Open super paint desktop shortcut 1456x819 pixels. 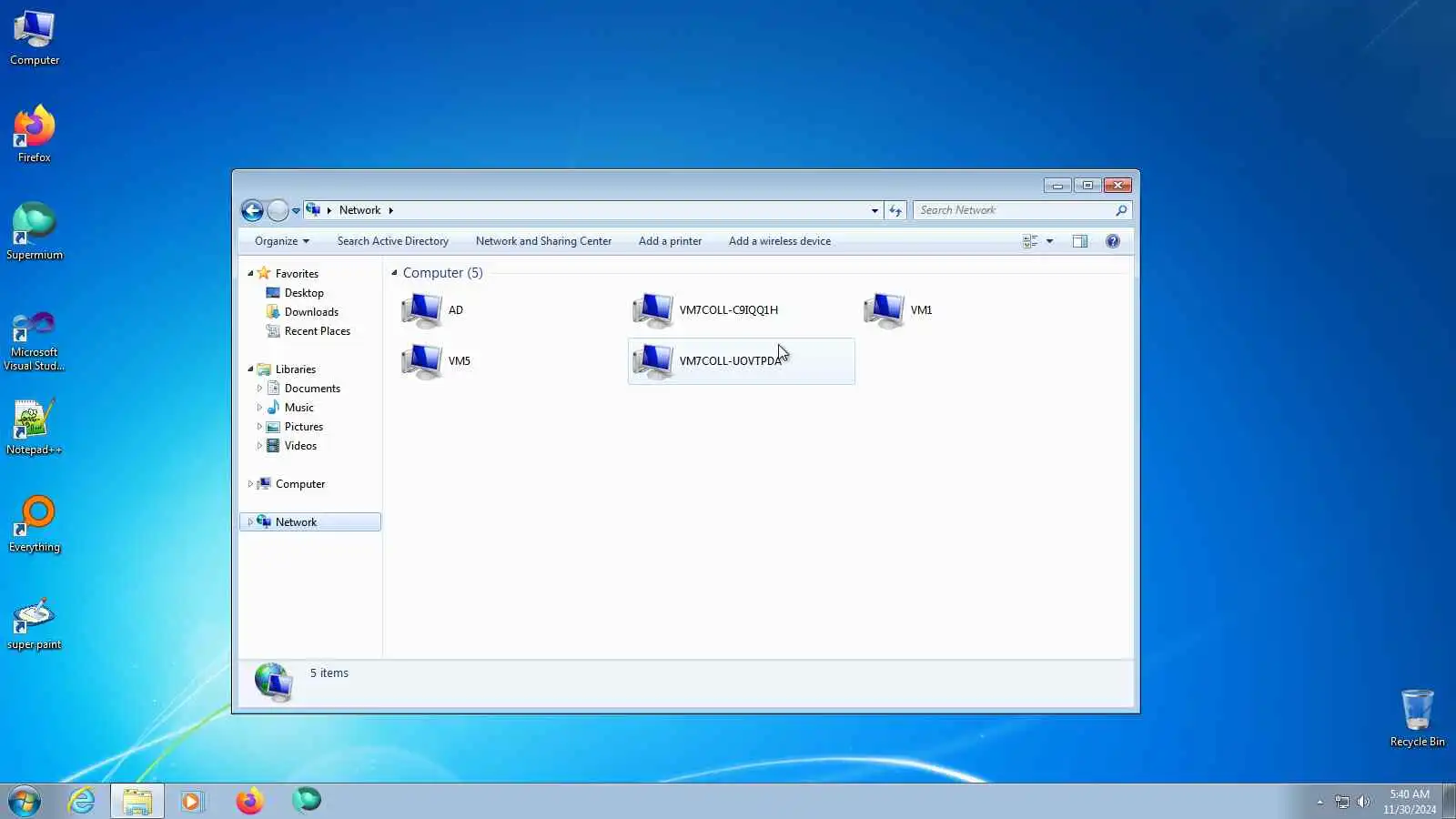(35, 622)
